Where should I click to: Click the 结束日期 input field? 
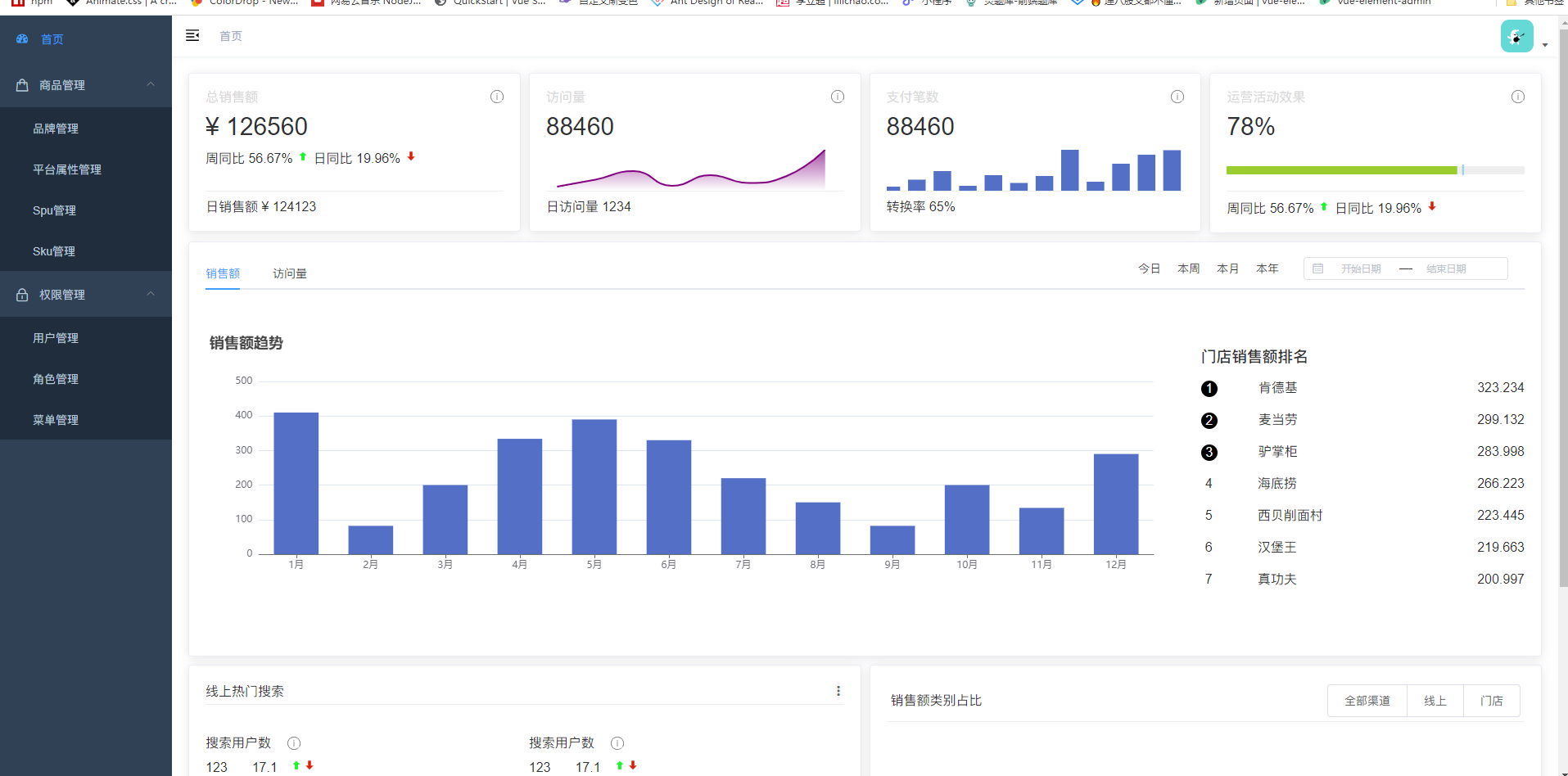(1446, 268)
